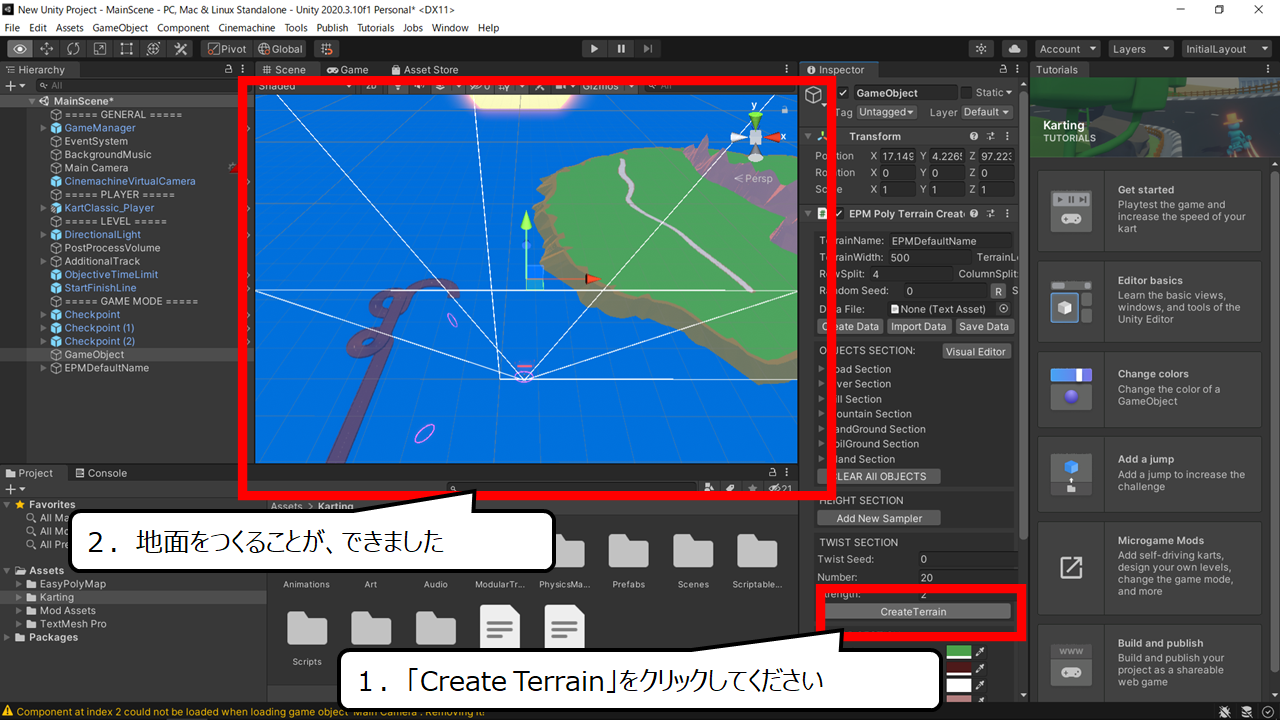Viewport: 1280px width, 720px height.
Task: Open Transform component help icon
Action: click(x=973, y=136)
